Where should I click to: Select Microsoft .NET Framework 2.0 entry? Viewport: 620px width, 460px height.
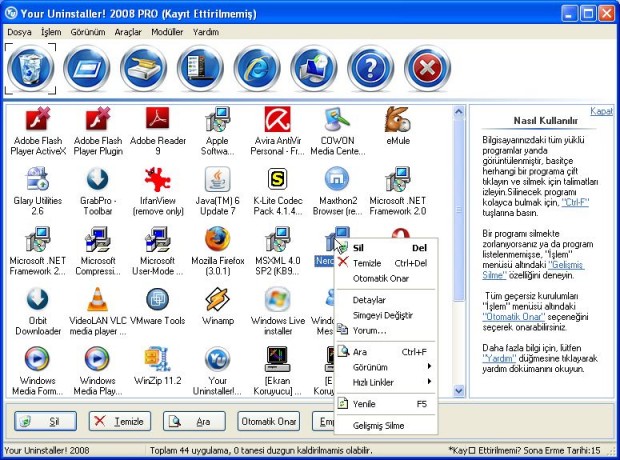pos(398,191)
